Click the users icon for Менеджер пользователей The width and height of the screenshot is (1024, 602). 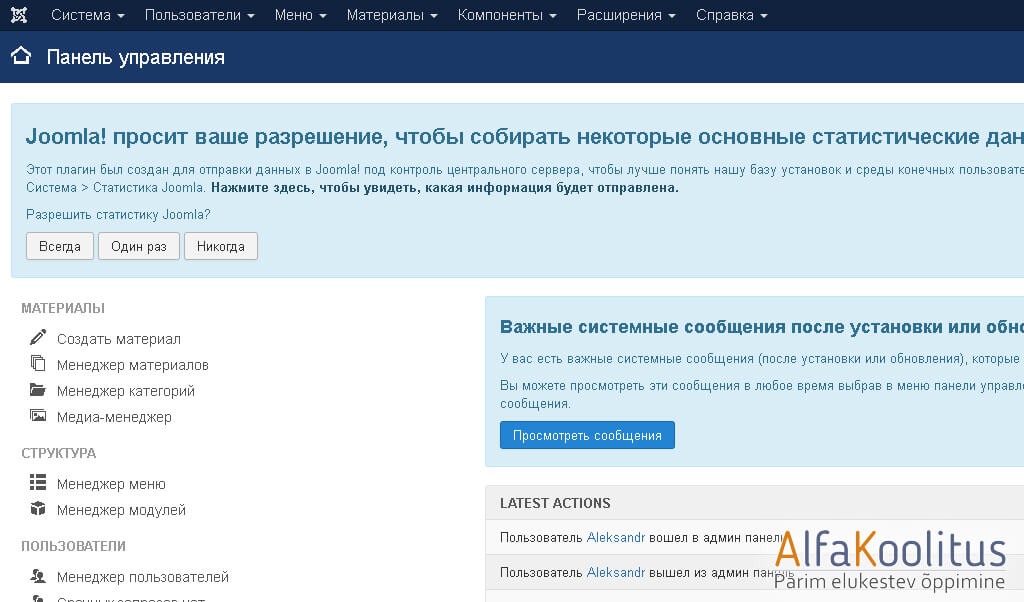pos(38,576)
